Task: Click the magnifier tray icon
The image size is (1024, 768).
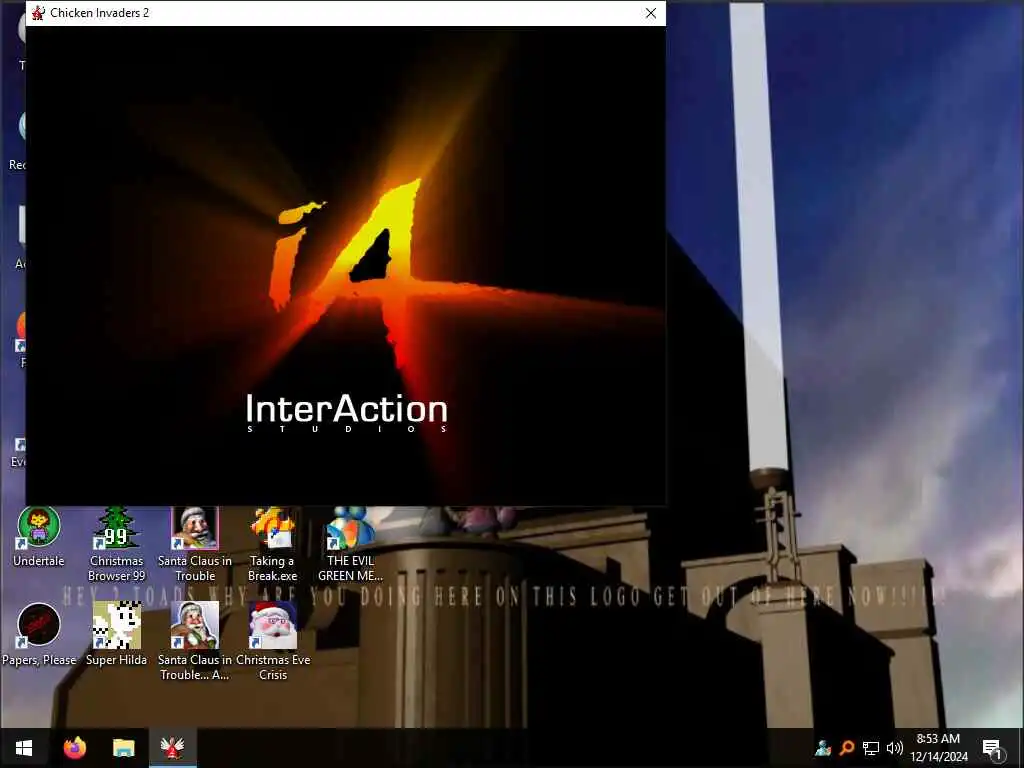Action: tap(847, 748)
